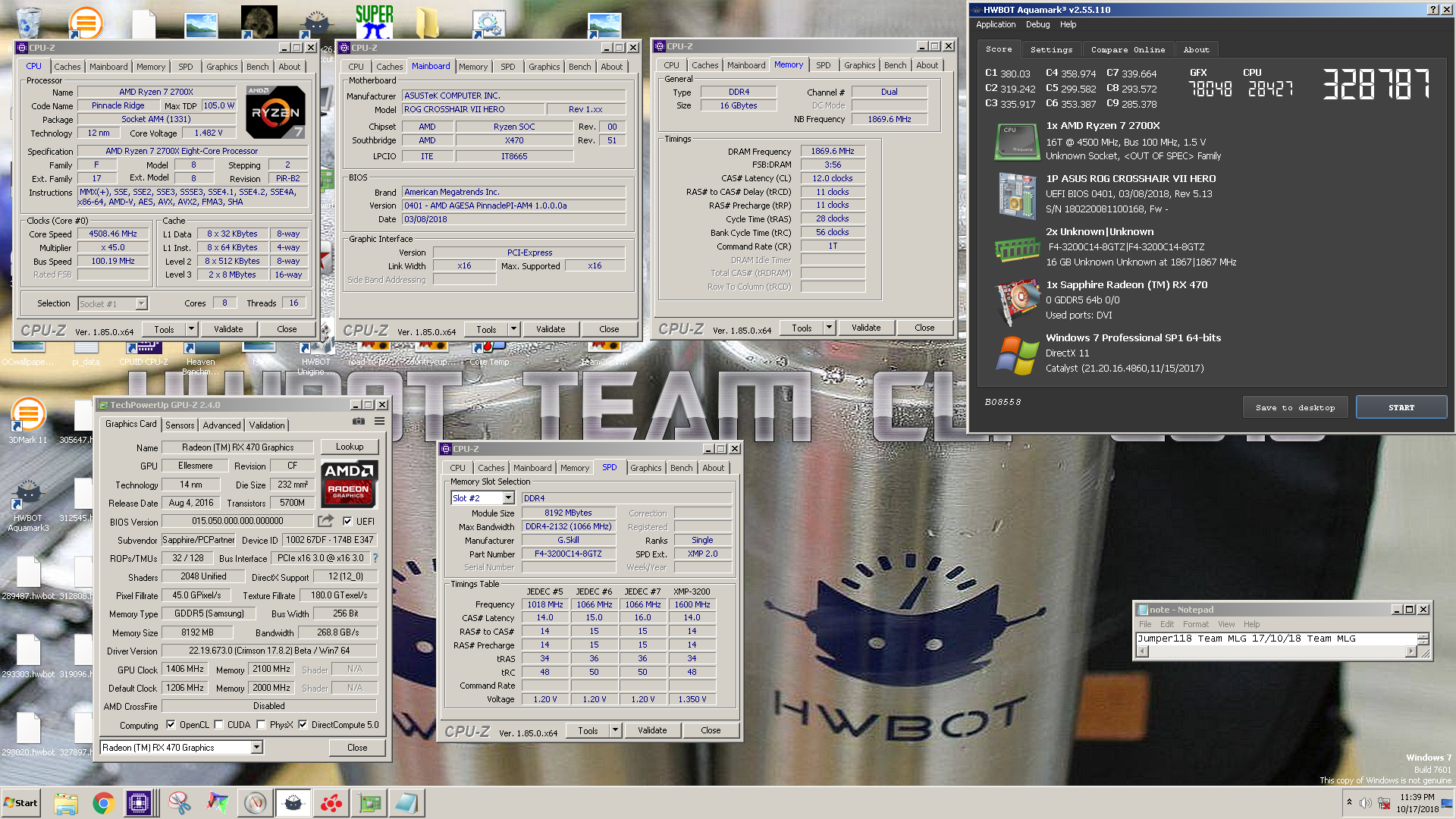The height and width of the screenshot is (819, 1456).
Task: Expand the Tools arrow in SPD window
Action: point(616,730)
